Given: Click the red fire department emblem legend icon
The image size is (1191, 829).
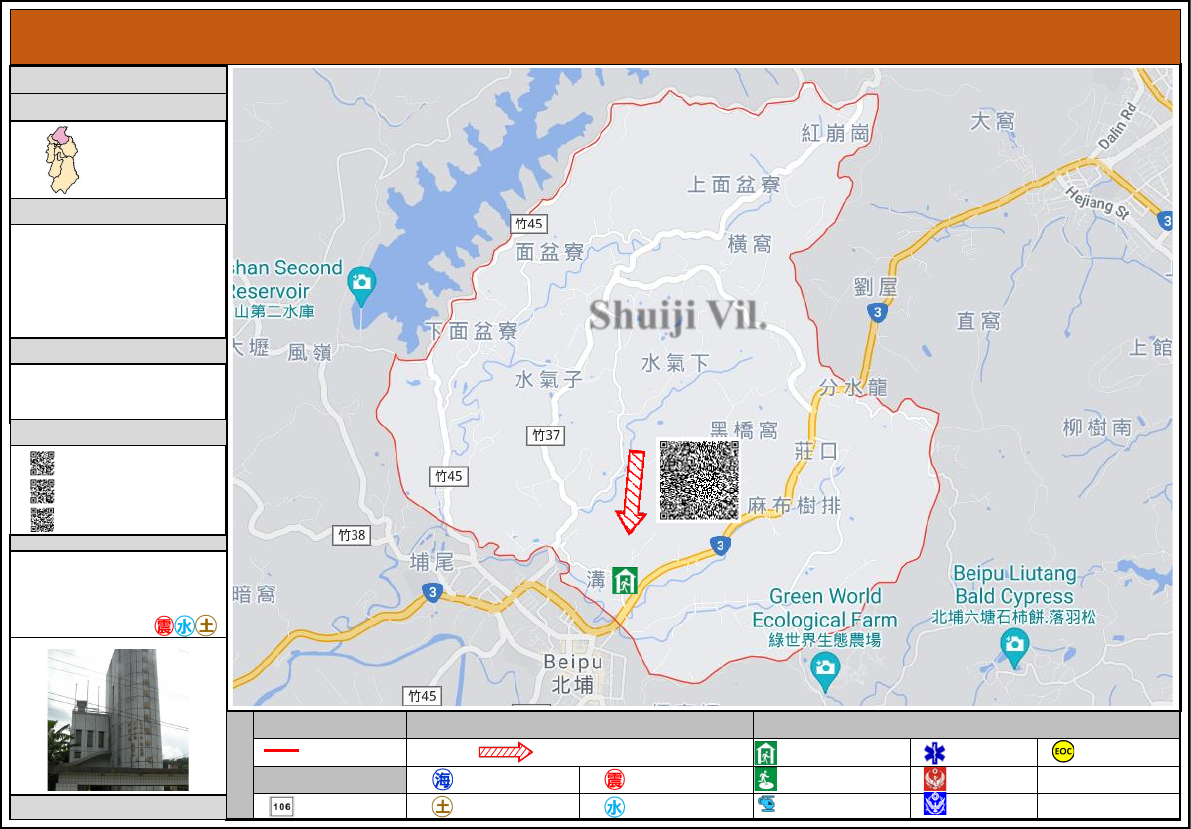Looking at the screenshot, I should pyautogui.click(x=934, y=779).
